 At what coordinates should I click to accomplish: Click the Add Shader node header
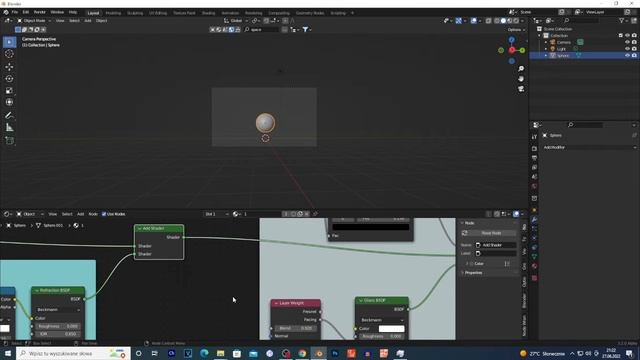tap(159, 229)
